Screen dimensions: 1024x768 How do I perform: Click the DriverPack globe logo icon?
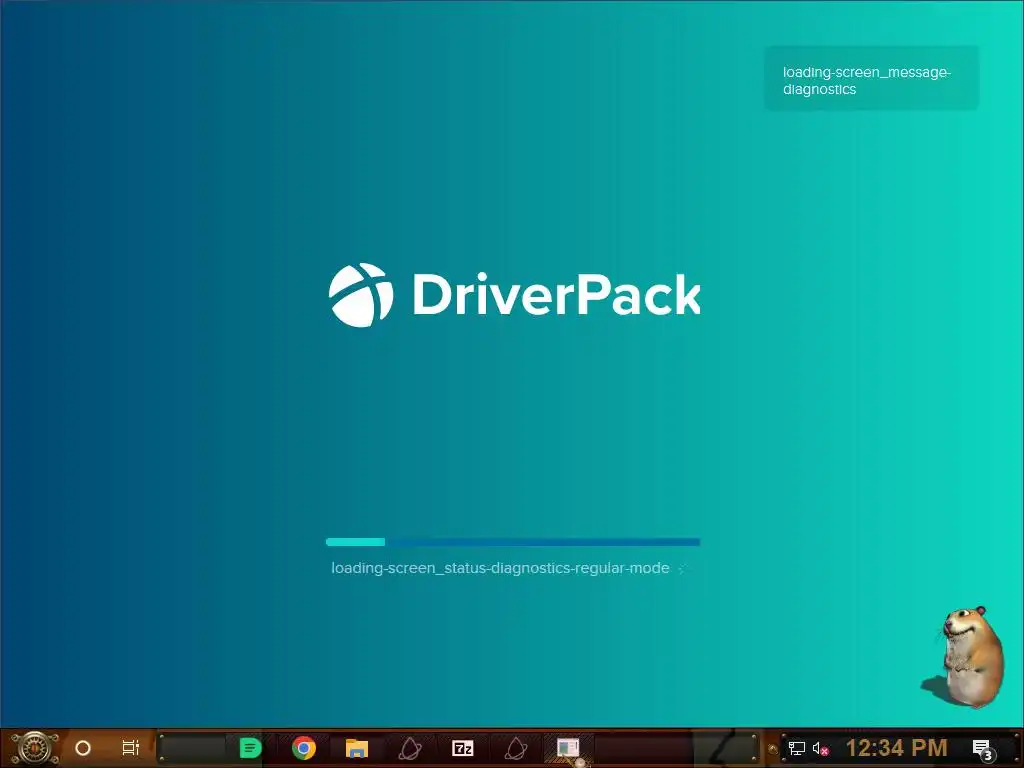pos(360,295)
